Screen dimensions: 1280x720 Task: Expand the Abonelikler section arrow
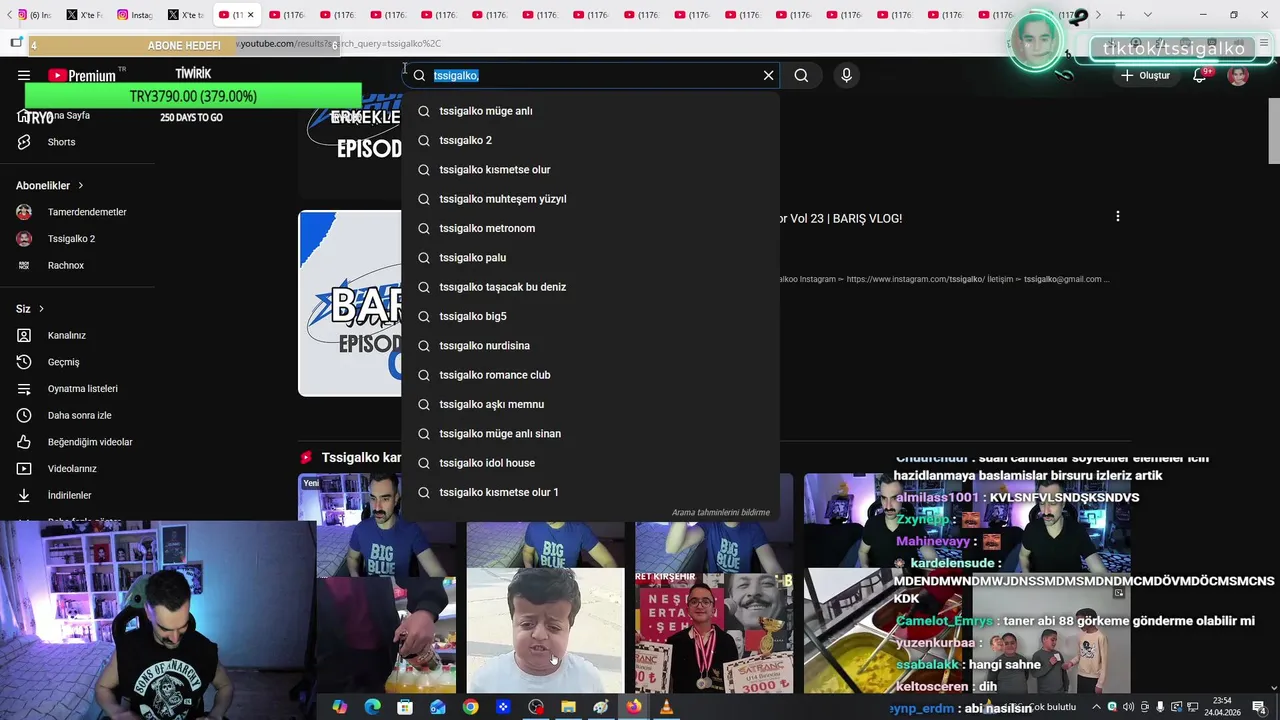(x=81, y=186)
